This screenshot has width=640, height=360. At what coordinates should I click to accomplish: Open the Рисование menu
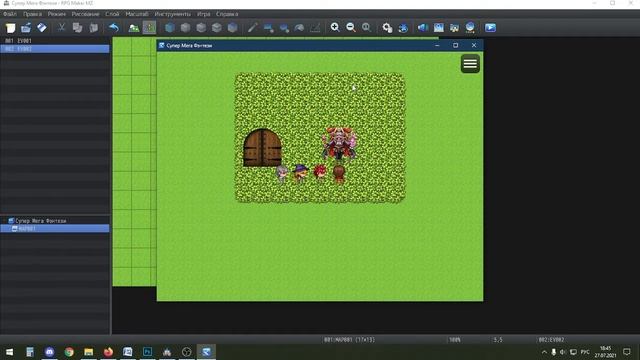(85, 14)
